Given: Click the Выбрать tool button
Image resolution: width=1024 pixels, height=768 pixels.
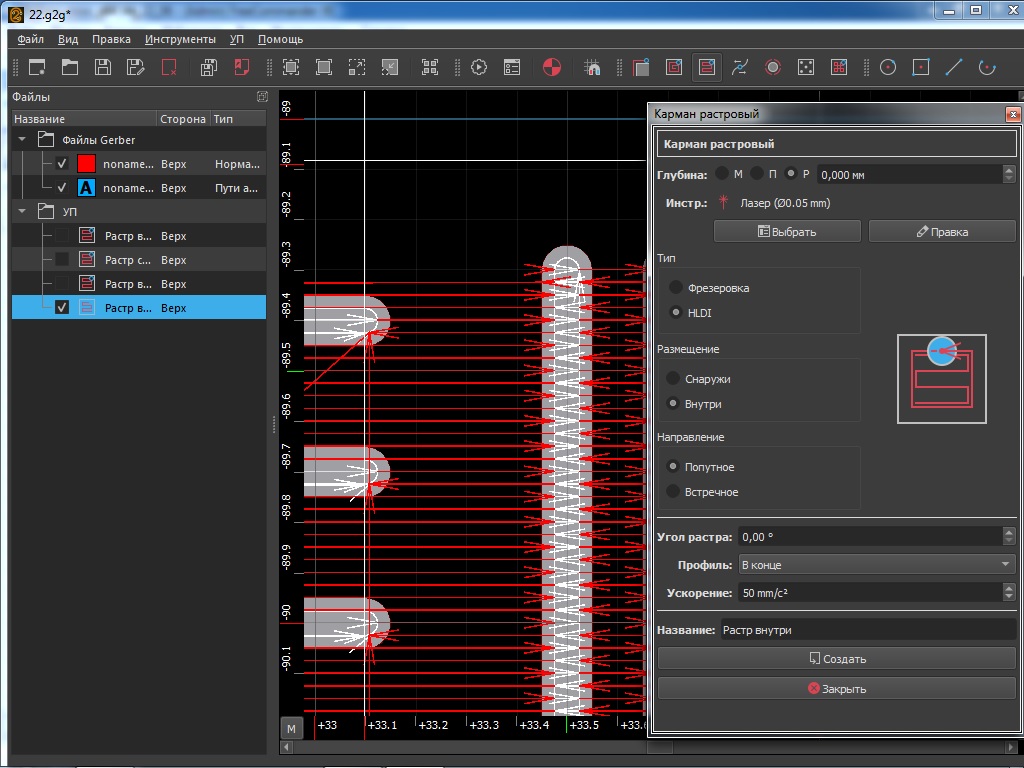Looking at the screenshot, I should (x=787, y=231).
